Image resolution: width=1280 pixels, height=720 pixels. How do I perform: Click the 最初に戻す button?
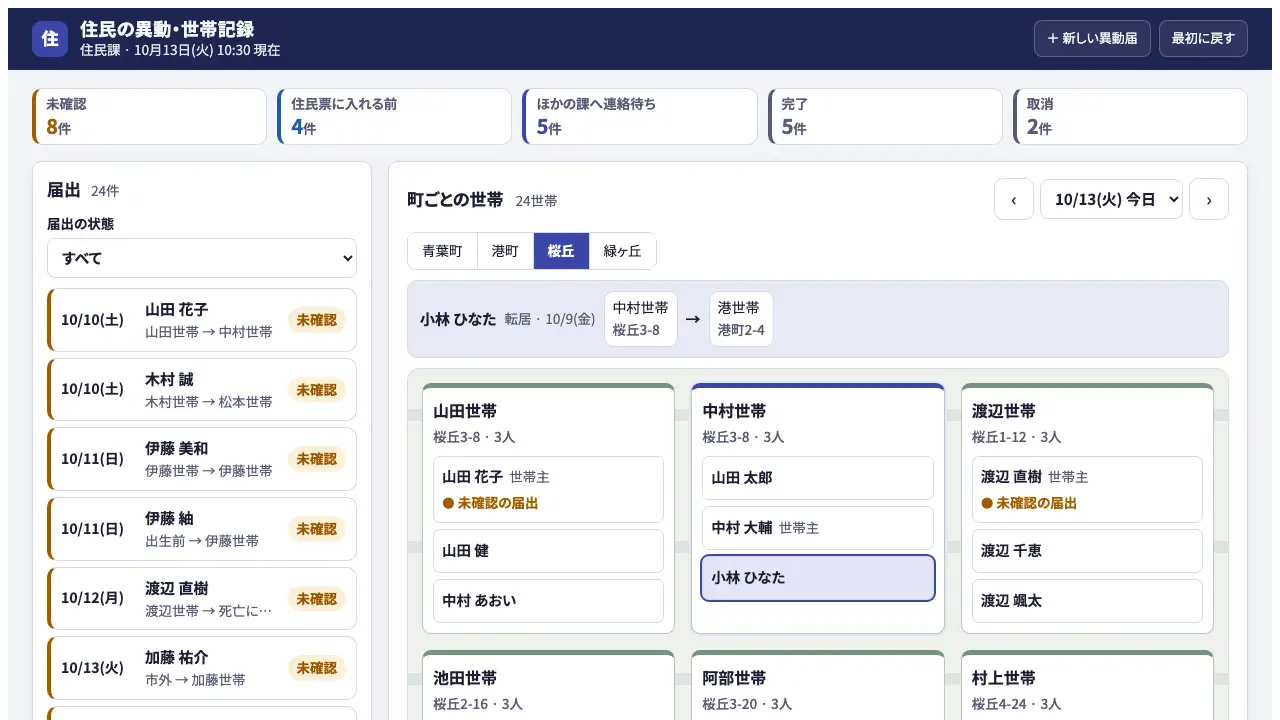click(1203, 39)
